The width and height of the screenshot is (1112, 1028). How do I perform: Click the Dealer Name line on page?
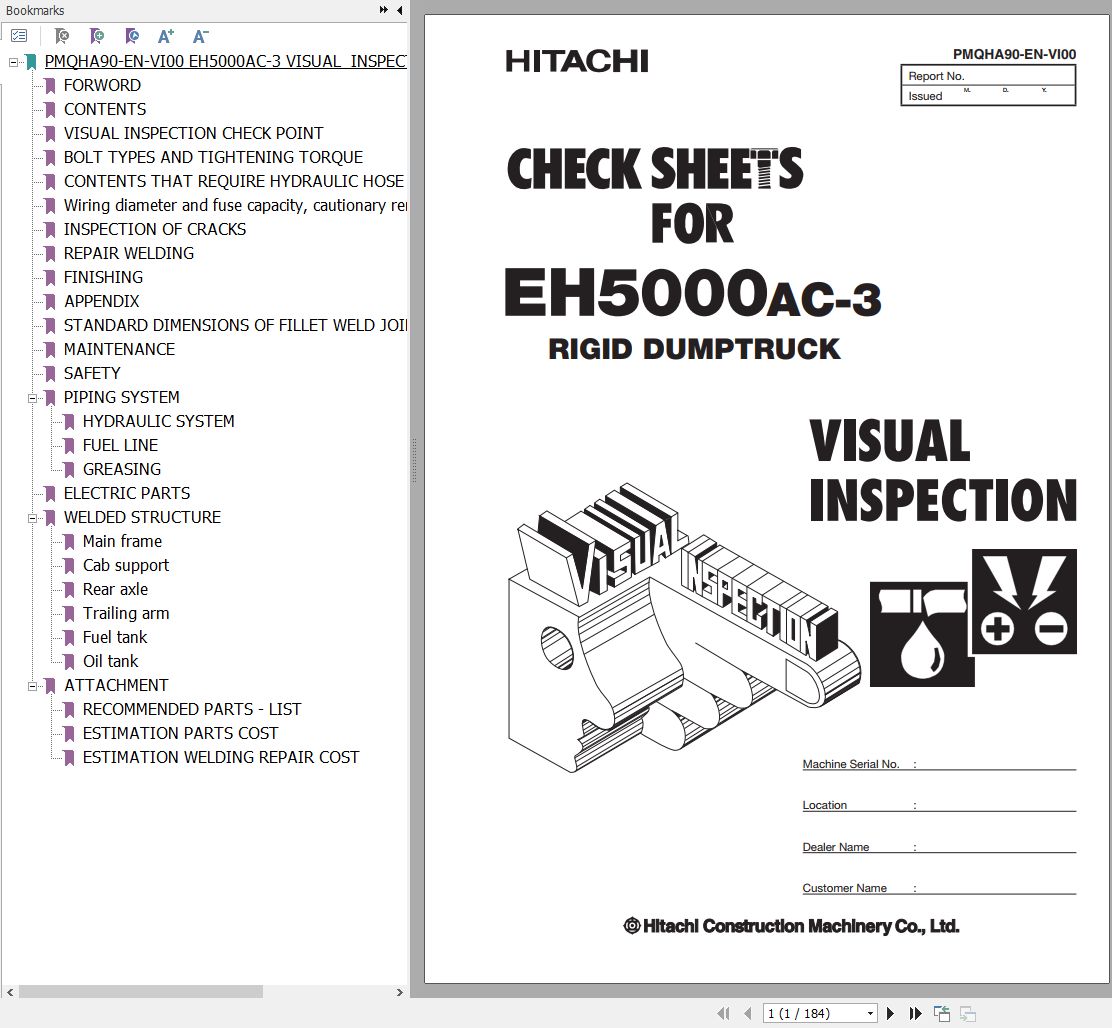(x=939, y=847)
